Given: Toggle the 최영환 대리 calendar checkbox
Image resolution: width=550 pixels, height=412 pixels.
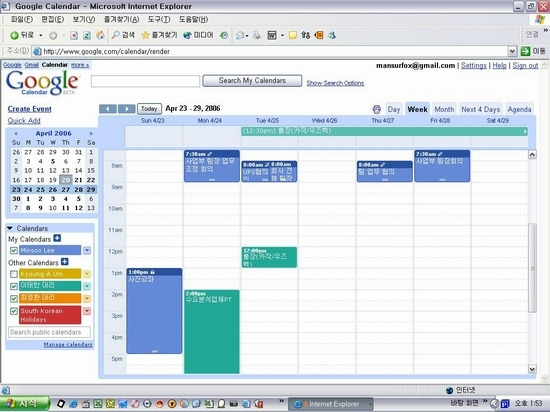Looking at the screenshot, I should click(x=14, y=298).
